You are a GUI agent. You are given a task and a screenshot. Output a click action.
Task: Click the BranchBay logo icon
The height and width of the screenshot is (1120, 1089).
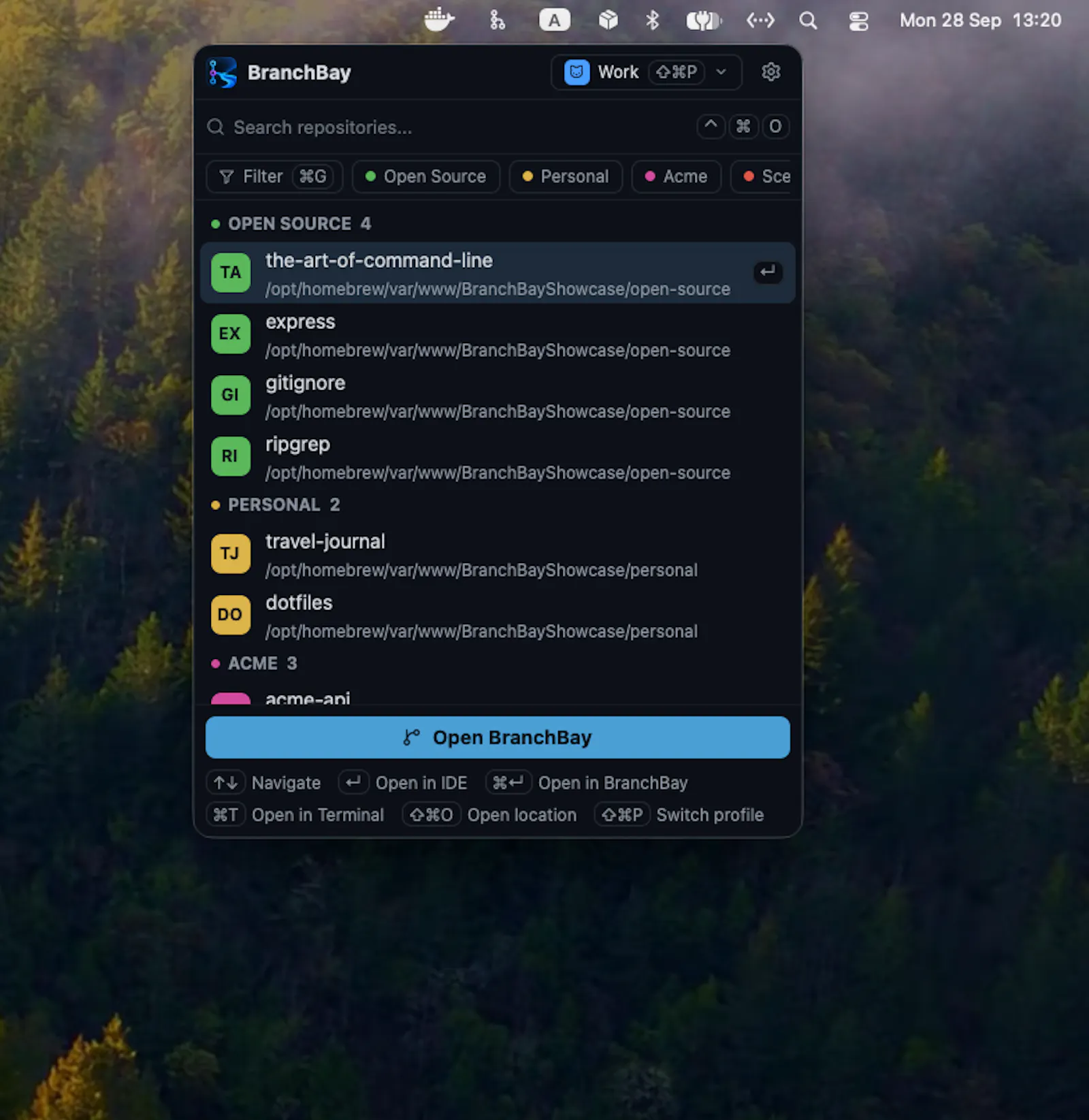click(x=223, y=72)
